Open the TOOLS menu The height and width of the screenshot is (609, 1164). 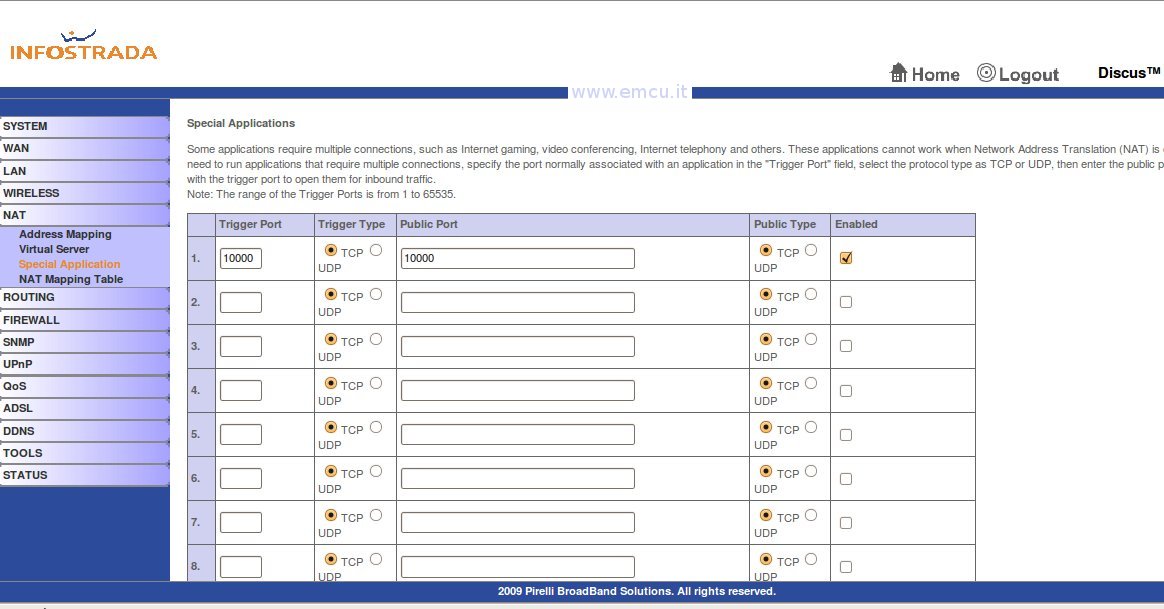click(x=85, y=453)
